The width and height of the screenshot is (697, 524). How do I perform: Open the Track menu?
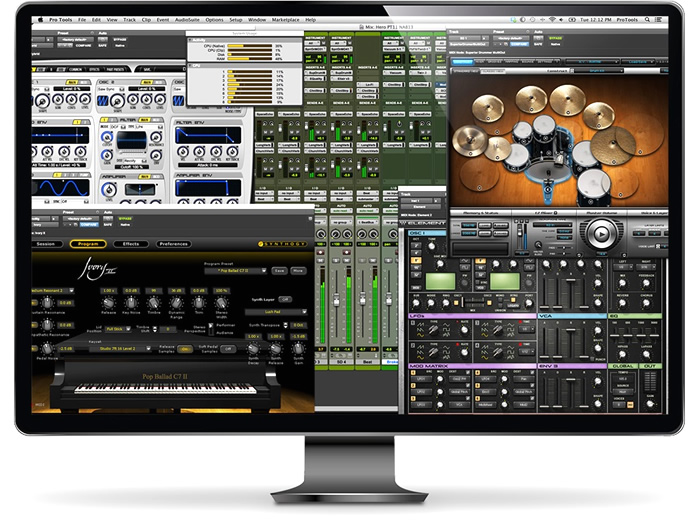(129, 20)
